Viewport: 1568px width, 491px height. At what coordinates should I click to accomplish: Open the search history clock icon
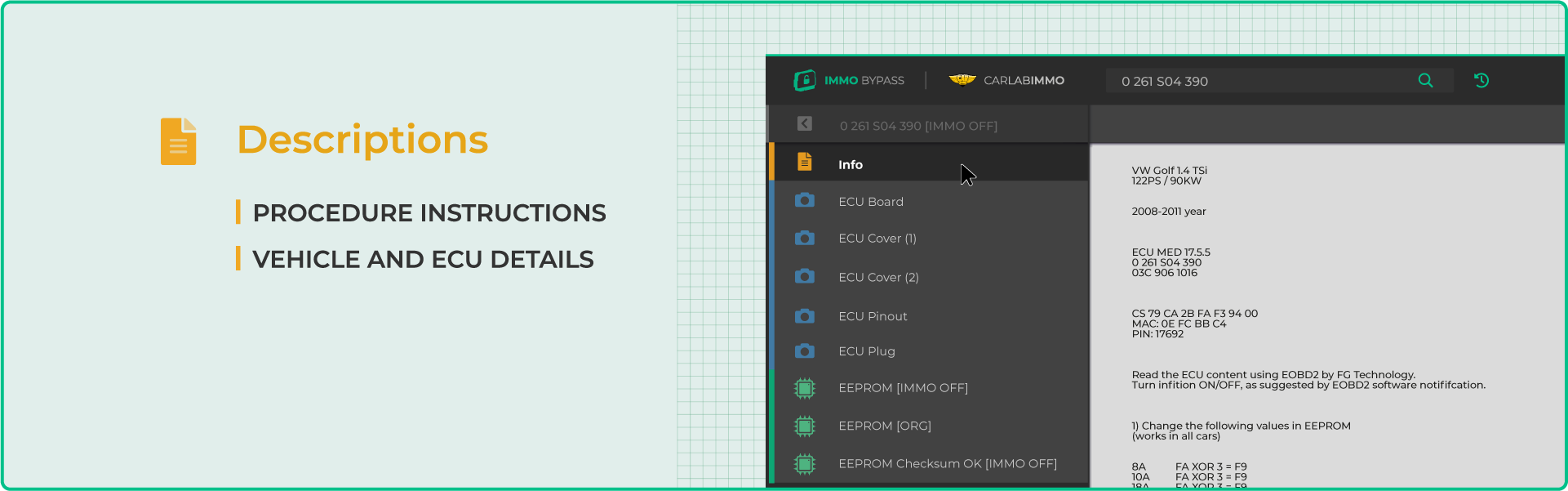coord(1481,80)
